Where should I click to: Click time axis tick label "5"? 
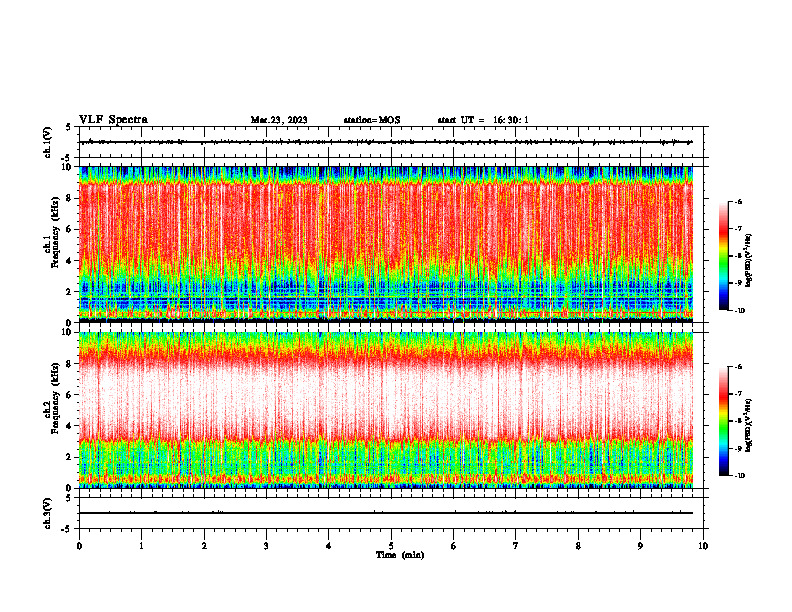click(x=391, y=546)
